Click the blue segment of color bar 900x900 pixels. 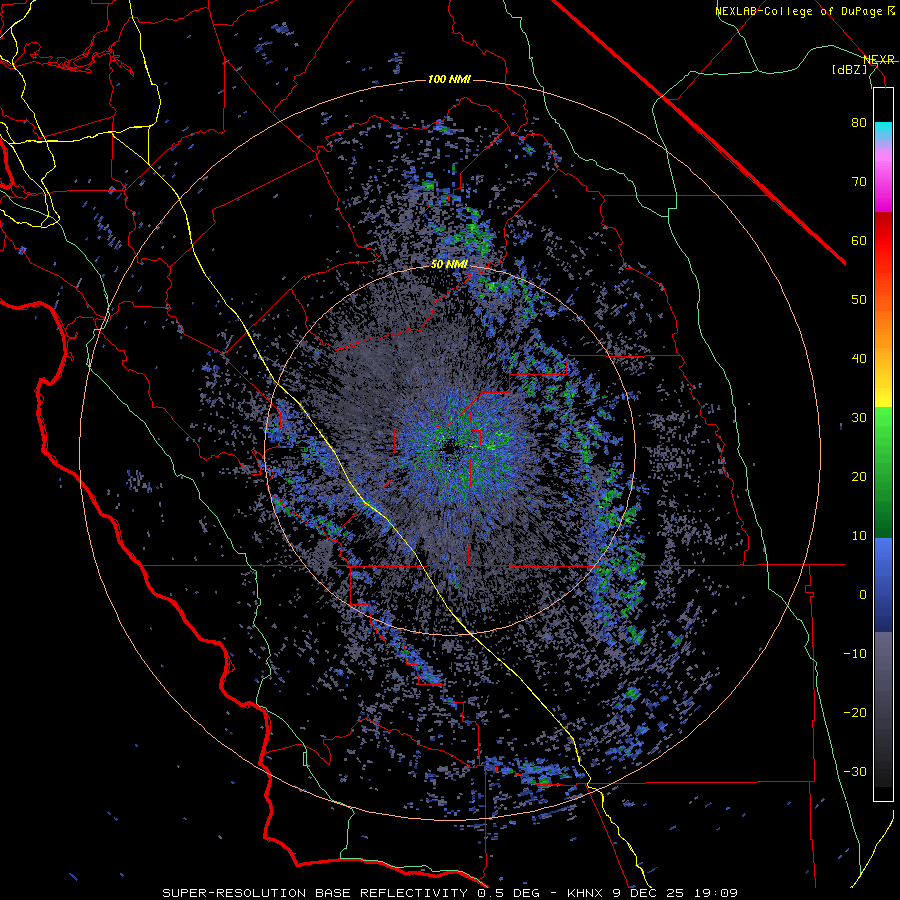tap(883, 584)
